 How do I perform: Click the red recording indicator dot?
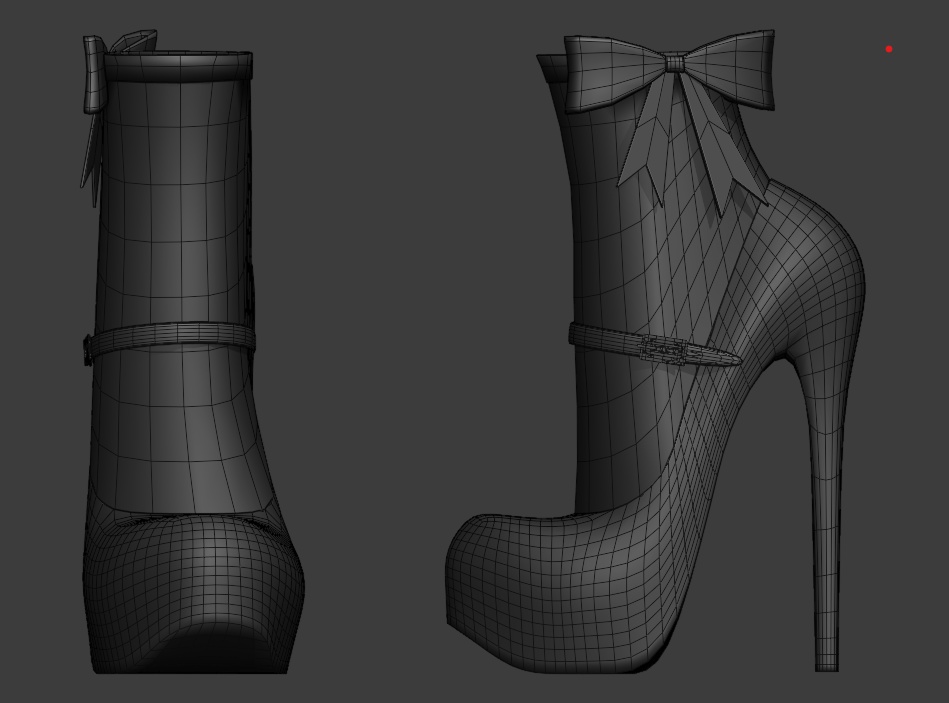point(888,47)
